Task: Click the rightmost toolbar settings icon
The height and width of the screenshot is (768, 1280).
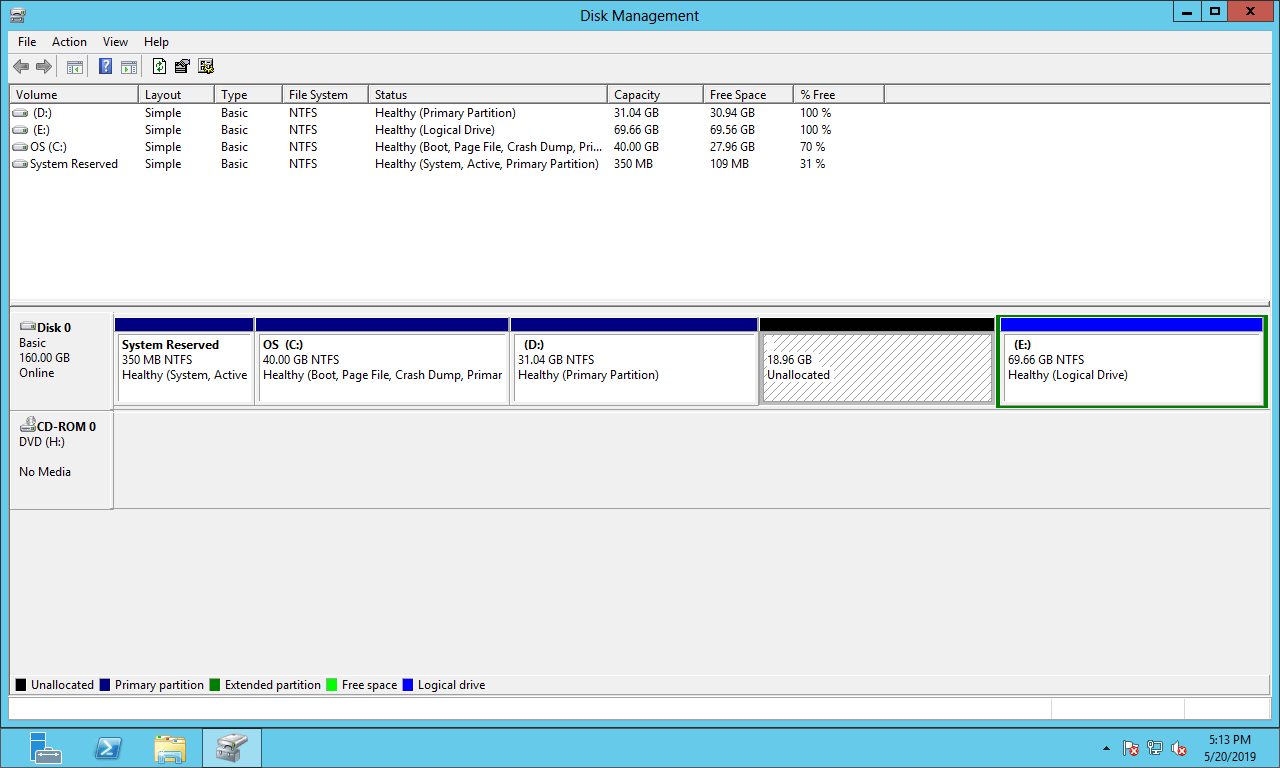Action: pyautogui.click(x=206, y=67)
